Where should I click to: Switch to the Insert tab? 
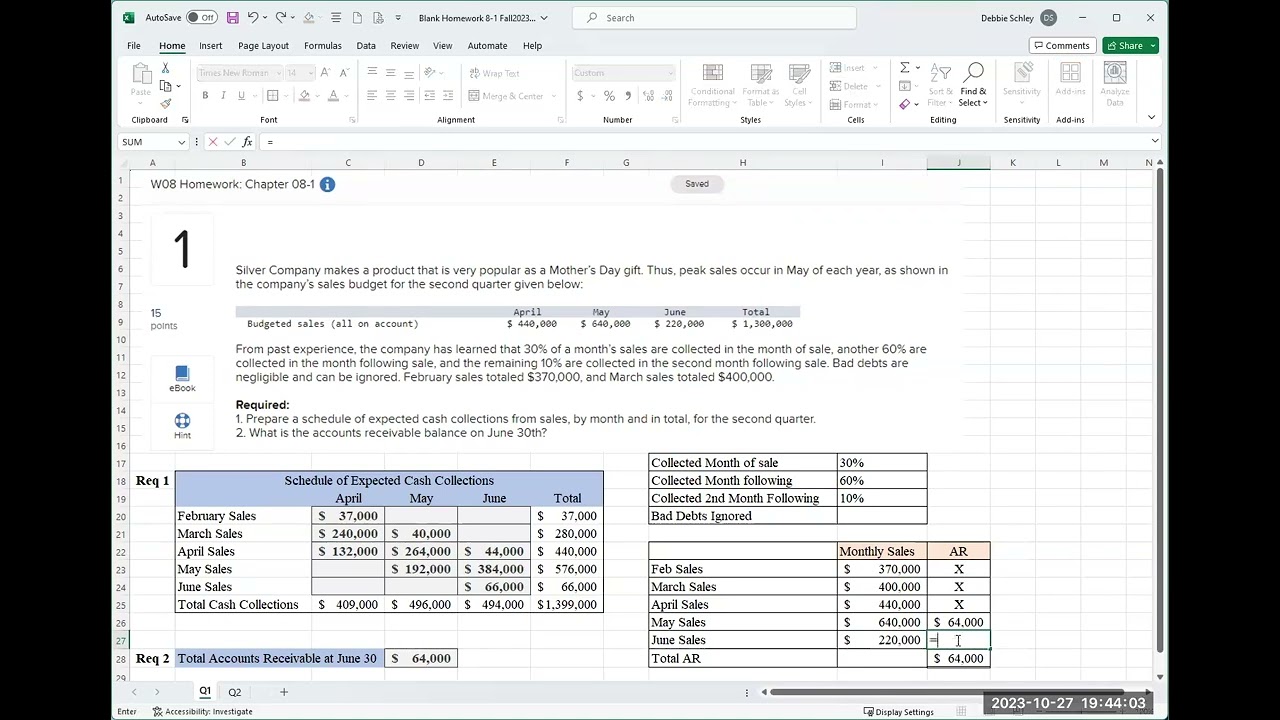210,46
